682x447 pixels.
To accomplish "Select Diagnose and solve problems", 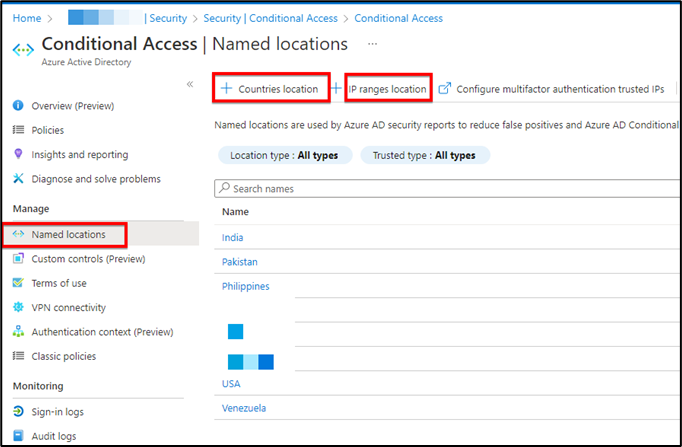I will [x=96, y=179].
